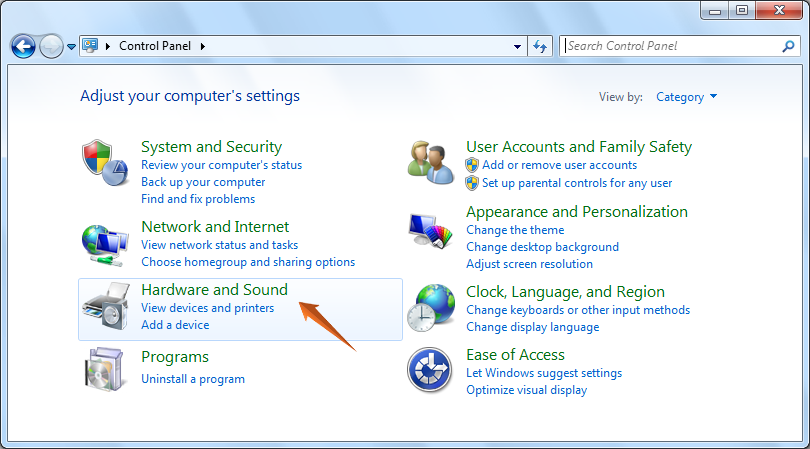Open the Programs disc box icon
Image resolution: width=810 pixels, height=449 pixels.
[105, 369]
